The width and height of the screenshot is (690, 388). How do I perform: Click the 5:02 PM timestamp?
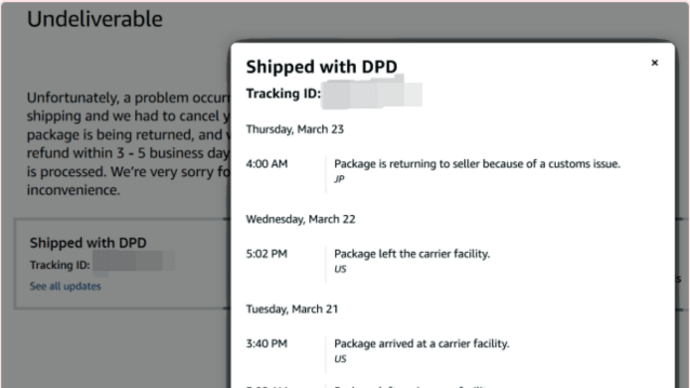(x=267, y=254)
